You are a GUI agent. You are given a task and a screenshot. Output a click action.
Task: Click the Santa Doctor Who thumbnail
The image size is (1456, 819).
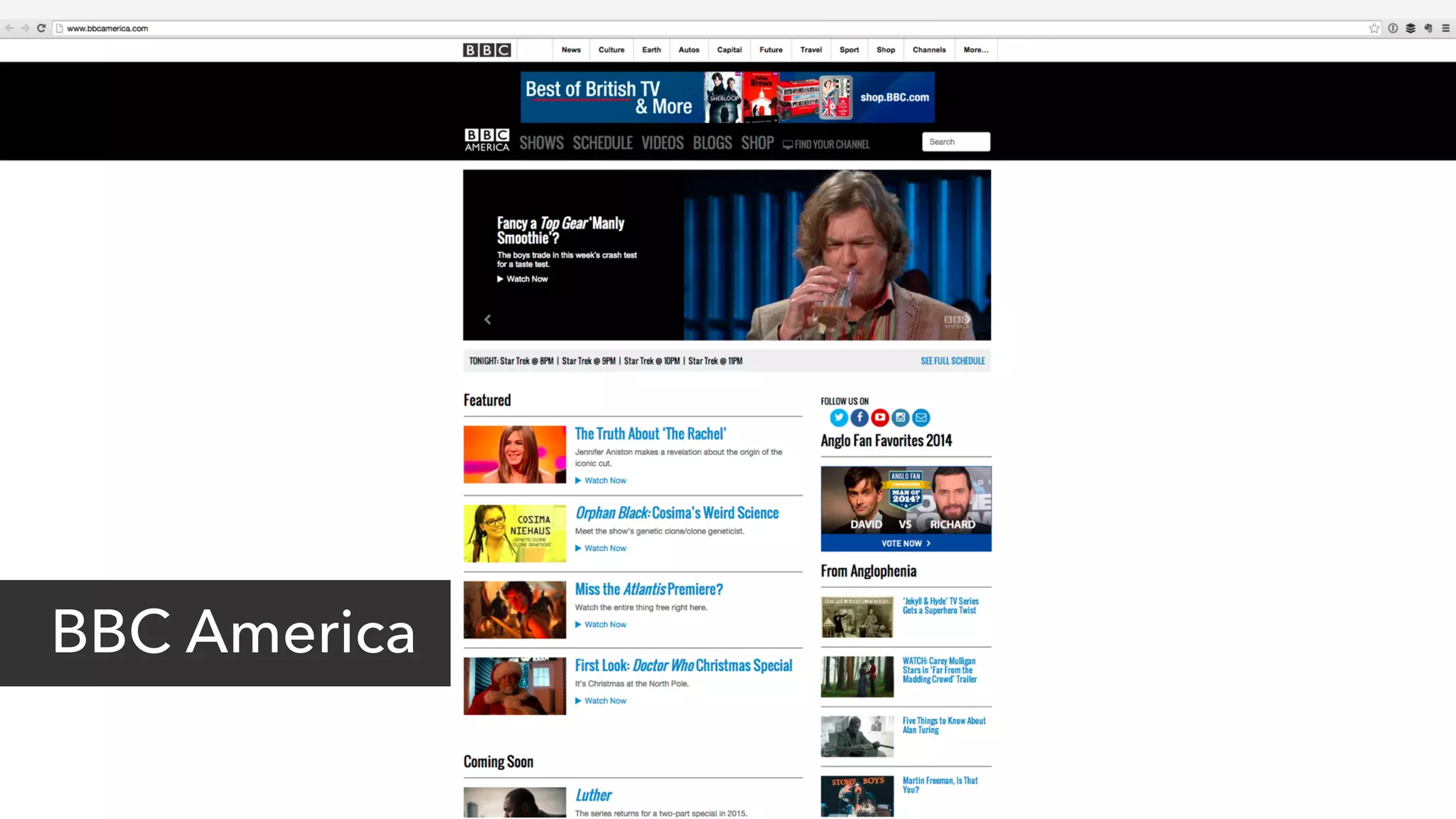(515, 685)
